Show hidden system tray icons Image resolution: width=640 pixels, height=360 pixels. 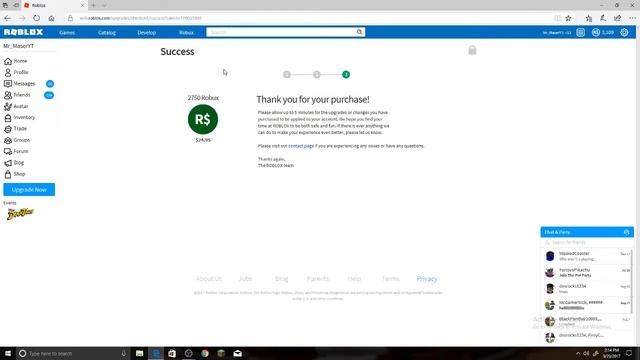[578, 353]
